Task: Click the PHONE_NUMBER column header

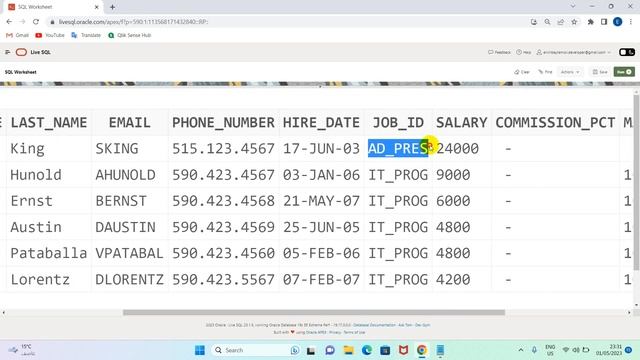Action: [223, 122]
